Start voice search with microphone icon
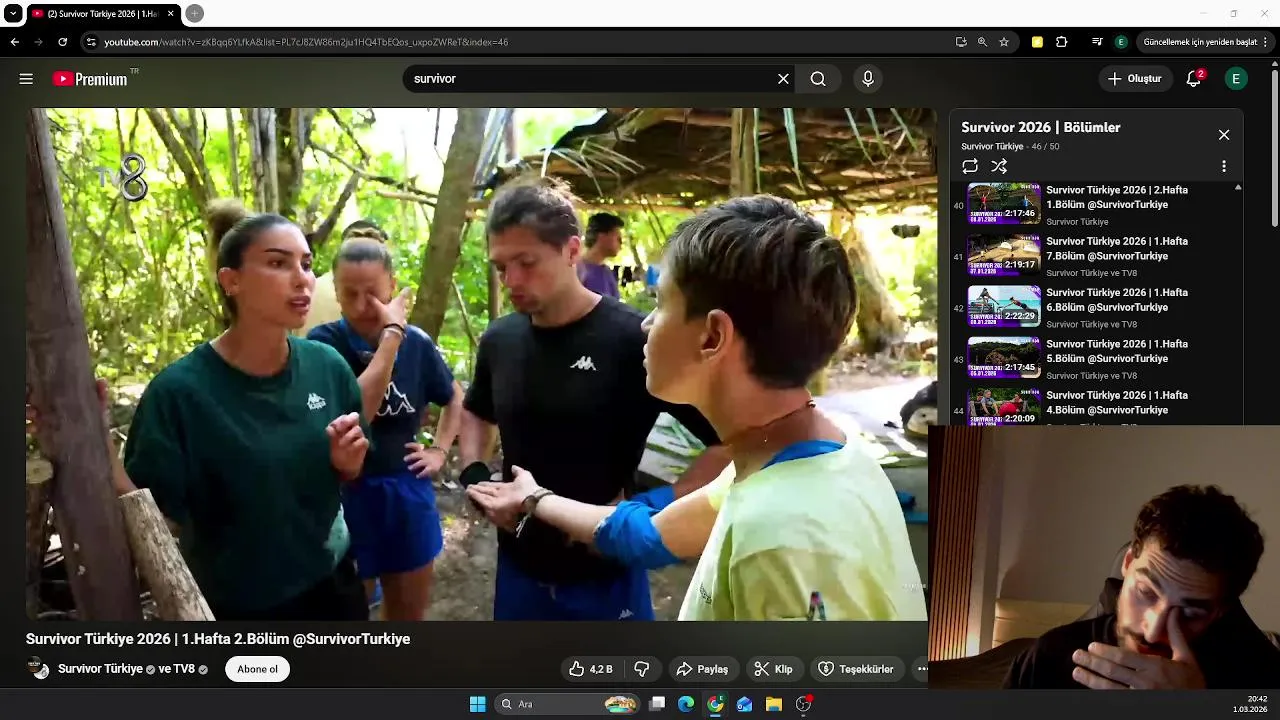This screenshot has width=1280, height=720. point(867,79)
